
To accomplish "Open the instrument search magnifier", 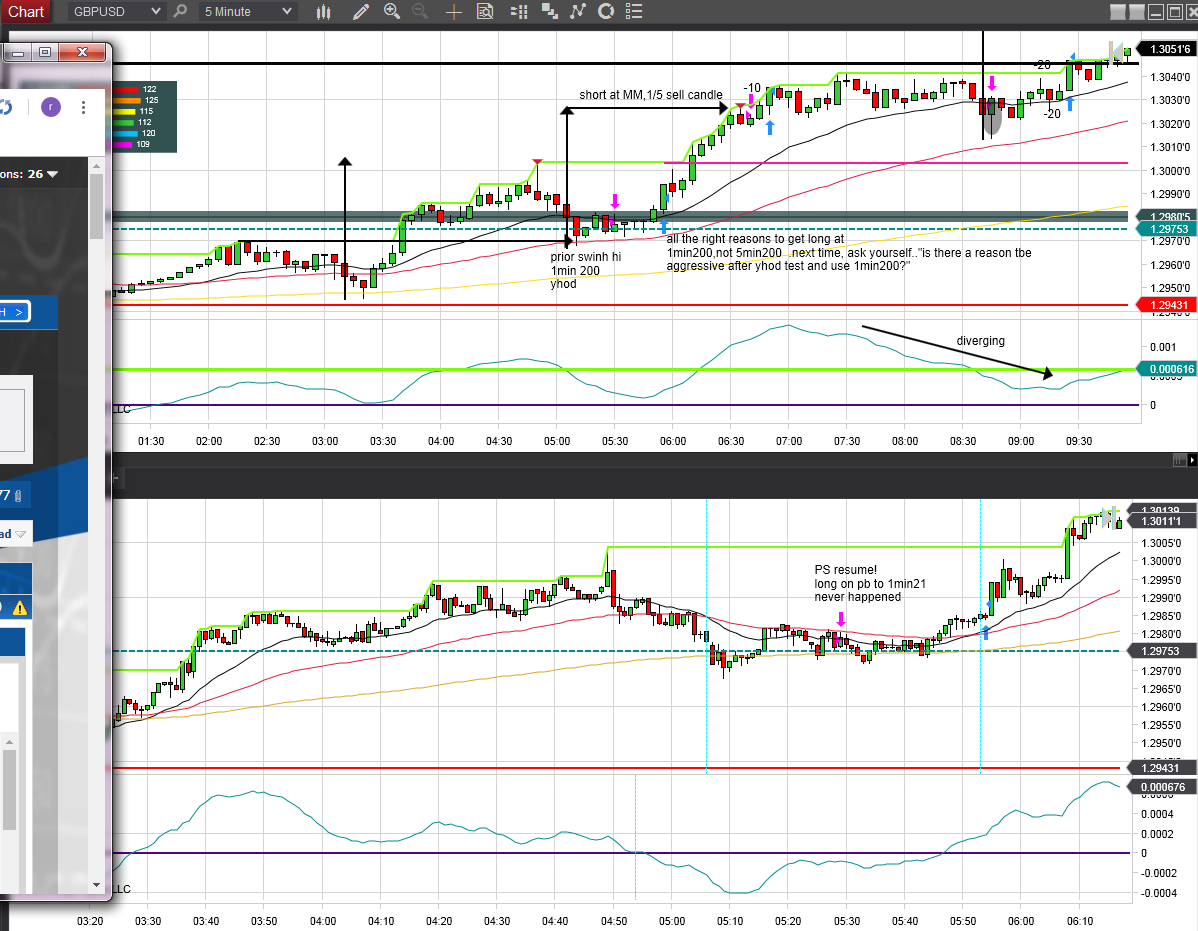I will pyautogui.click(x=180, y=11).
